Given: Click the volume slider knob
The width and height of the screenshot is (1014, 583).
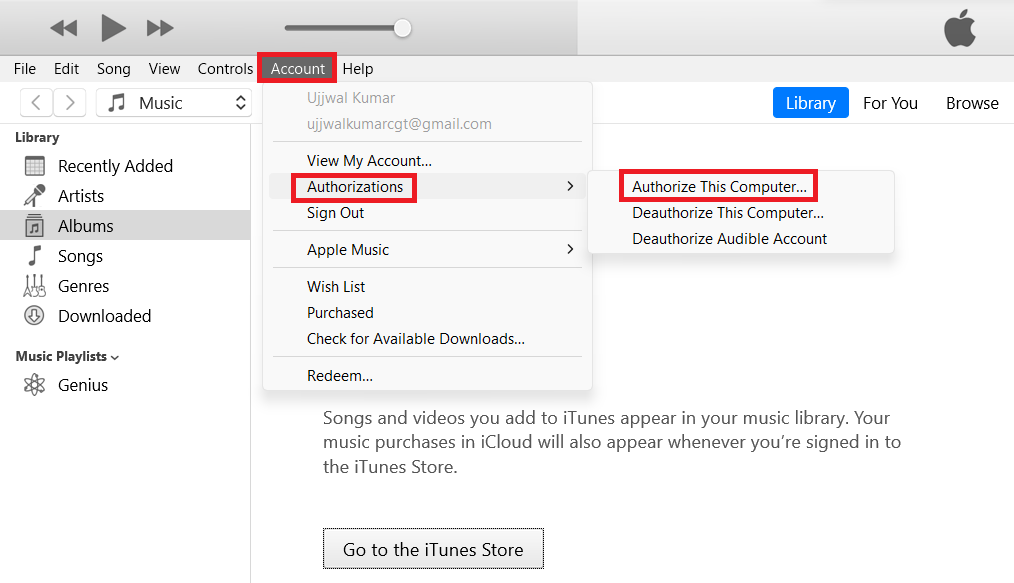Looking at the screenshot, I should [402, 28].
